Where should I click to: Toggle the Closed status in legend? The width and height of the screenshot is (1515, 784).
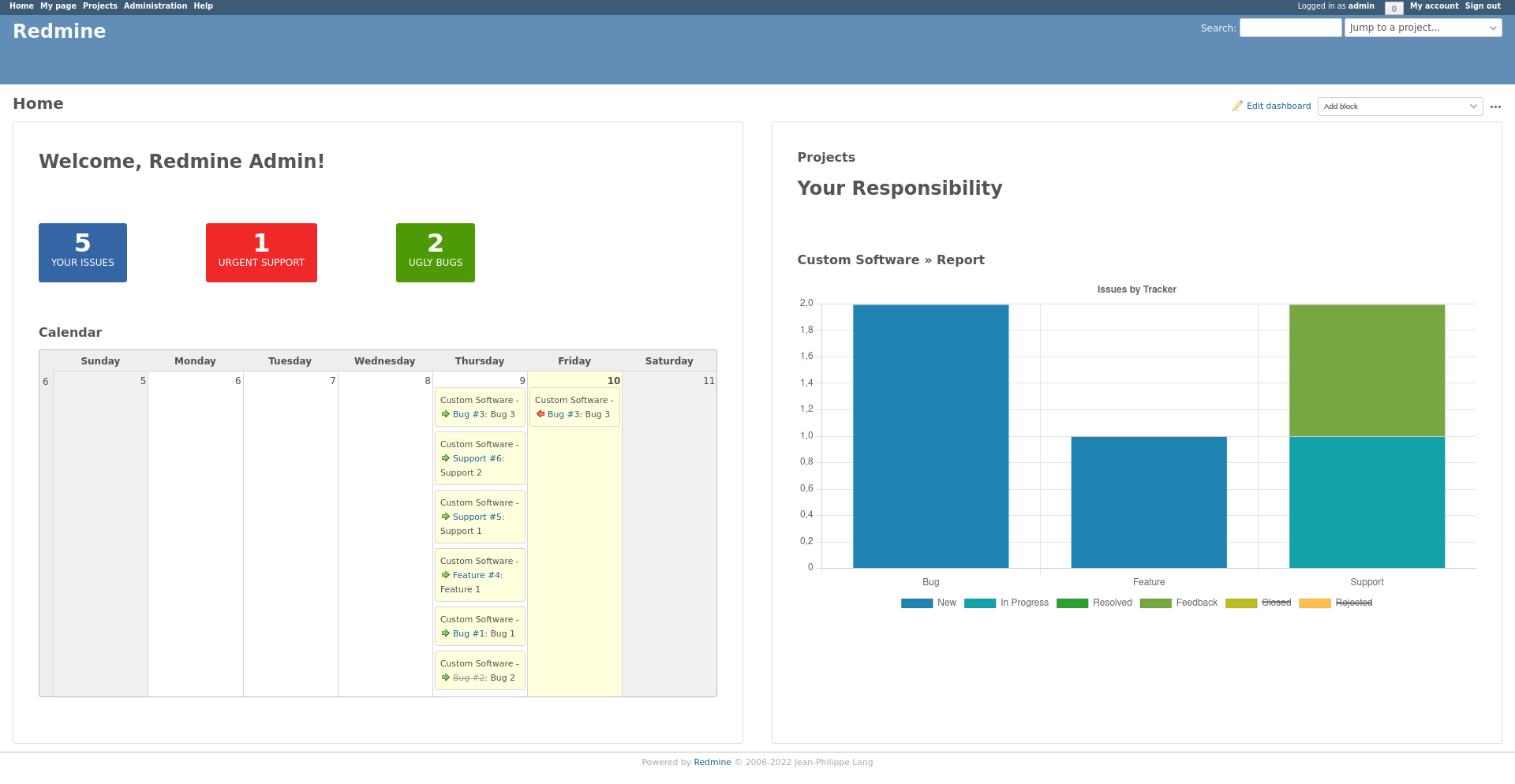coord(1259,603)
